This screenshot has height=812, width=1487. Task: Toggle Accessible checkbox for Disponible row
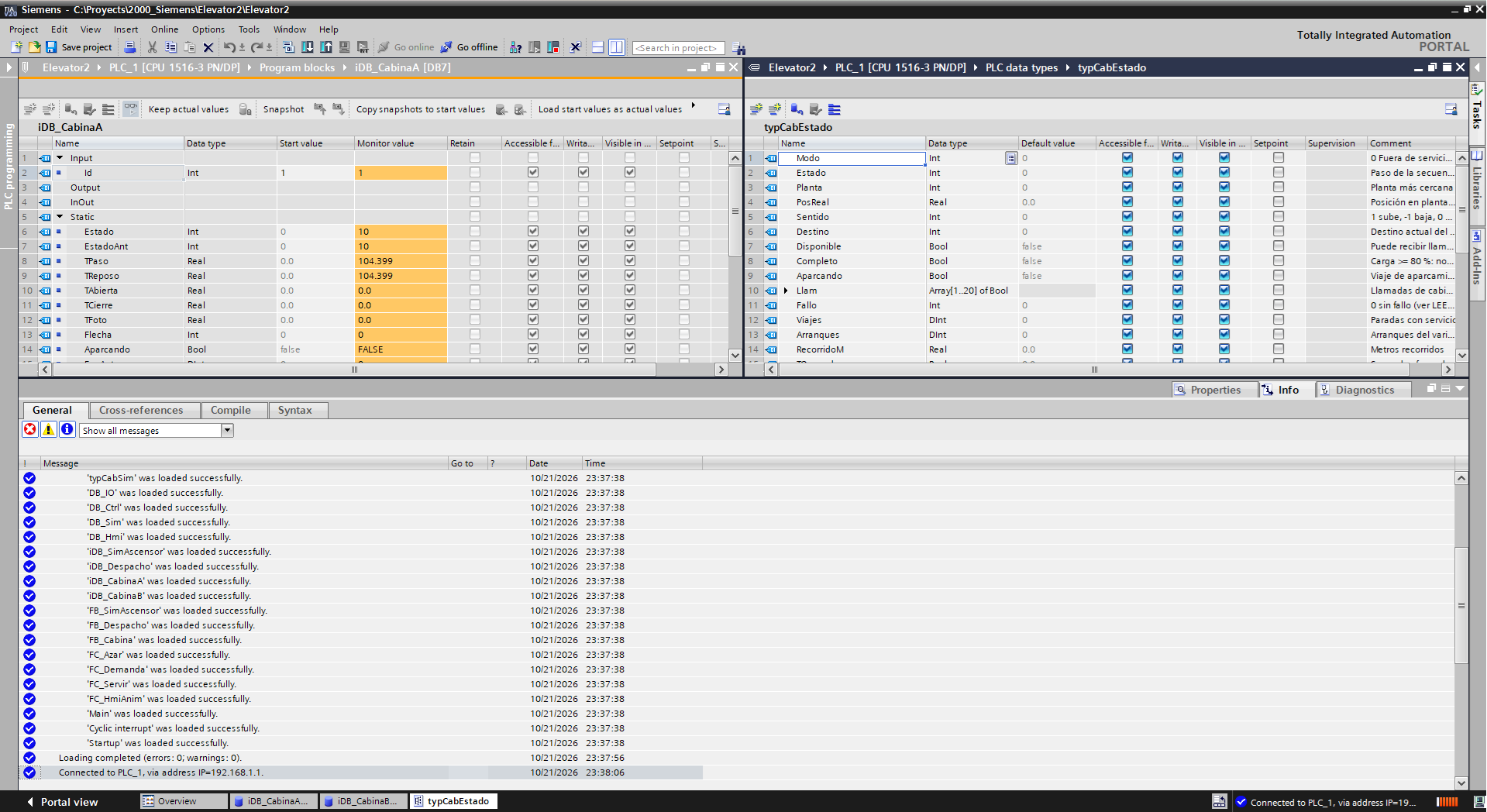(x=1127, y=246)
